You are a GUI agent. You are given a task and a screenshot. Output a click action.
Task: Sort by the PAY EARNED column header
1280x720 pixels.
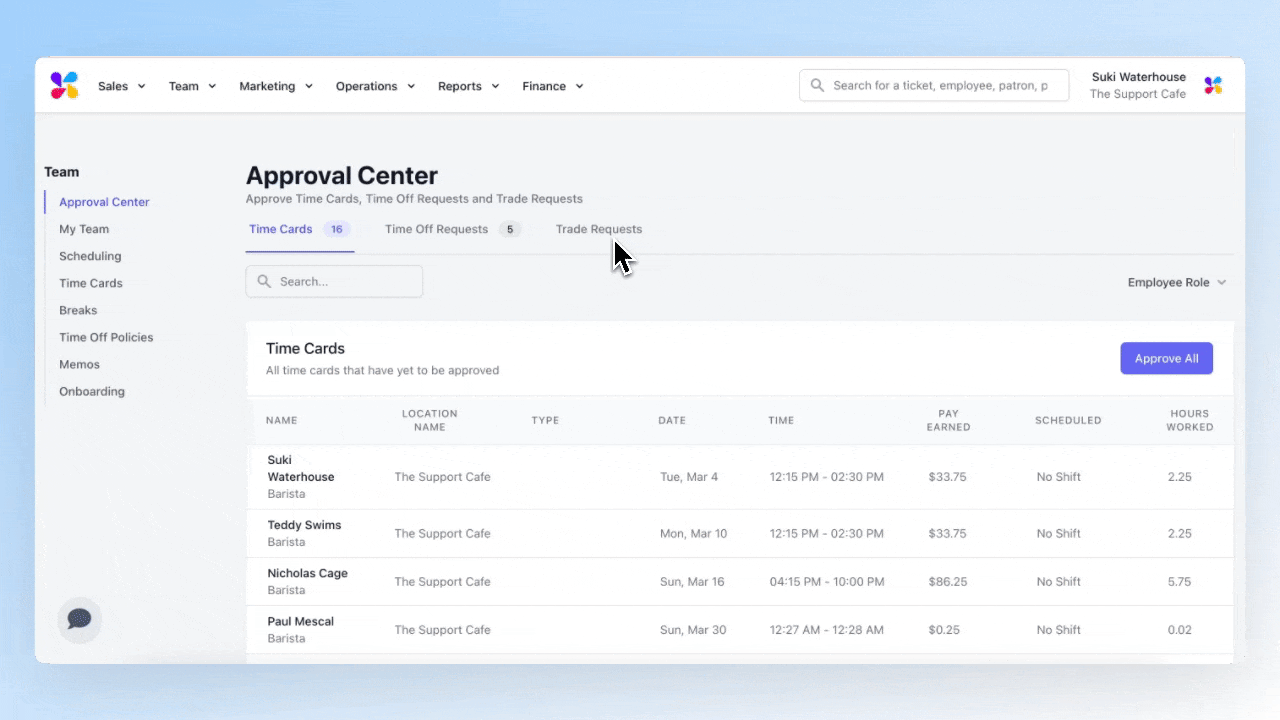(948, 420)
